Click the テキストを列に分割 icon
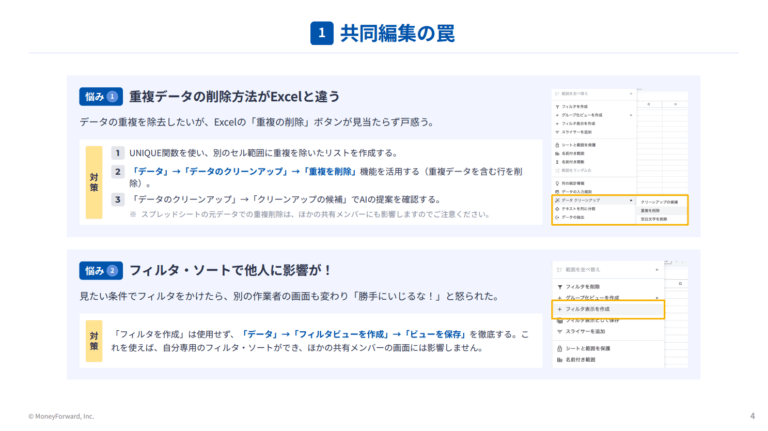The width and height of the screenshot is (768, 431). pyautogui.click(x=557, y=209)
